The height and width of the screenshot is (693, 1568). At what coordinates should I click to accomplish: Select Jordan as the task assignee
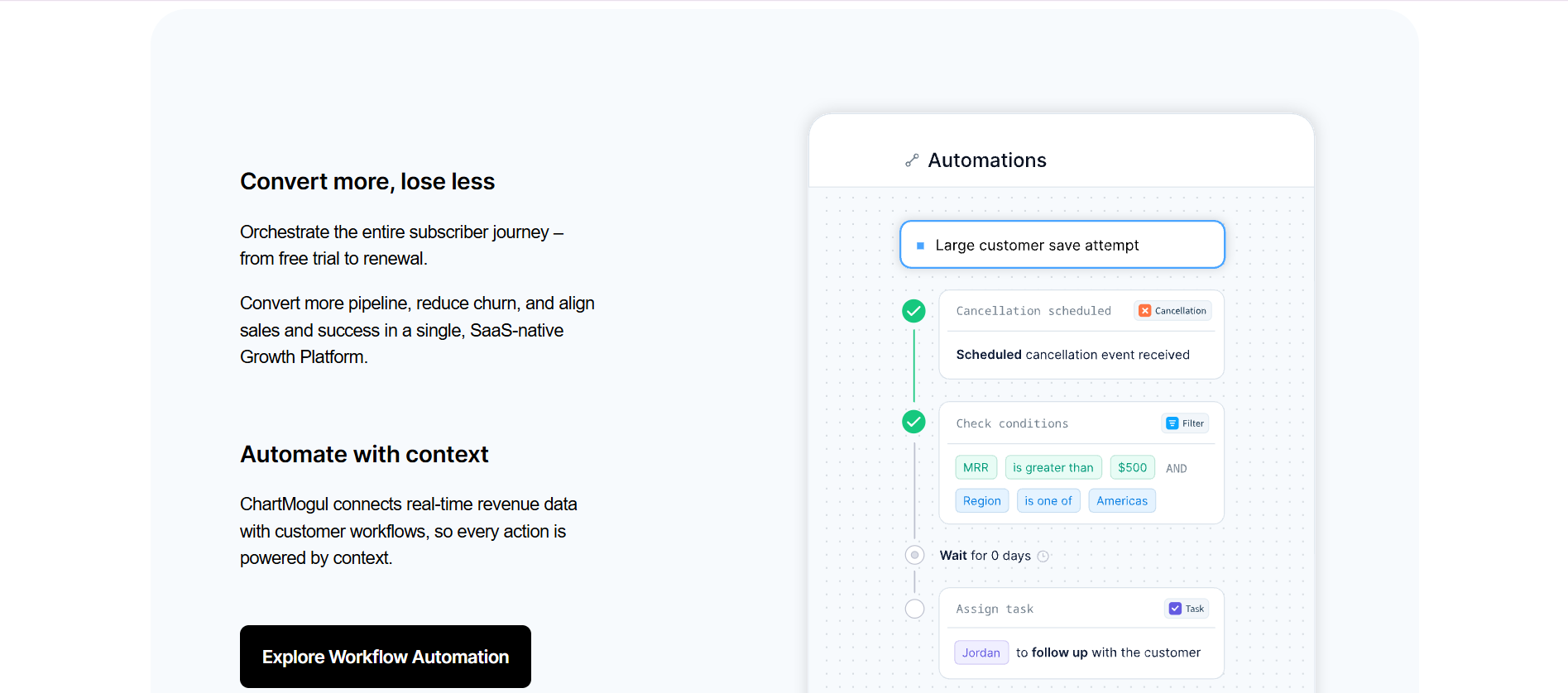[x=981, y=652]
